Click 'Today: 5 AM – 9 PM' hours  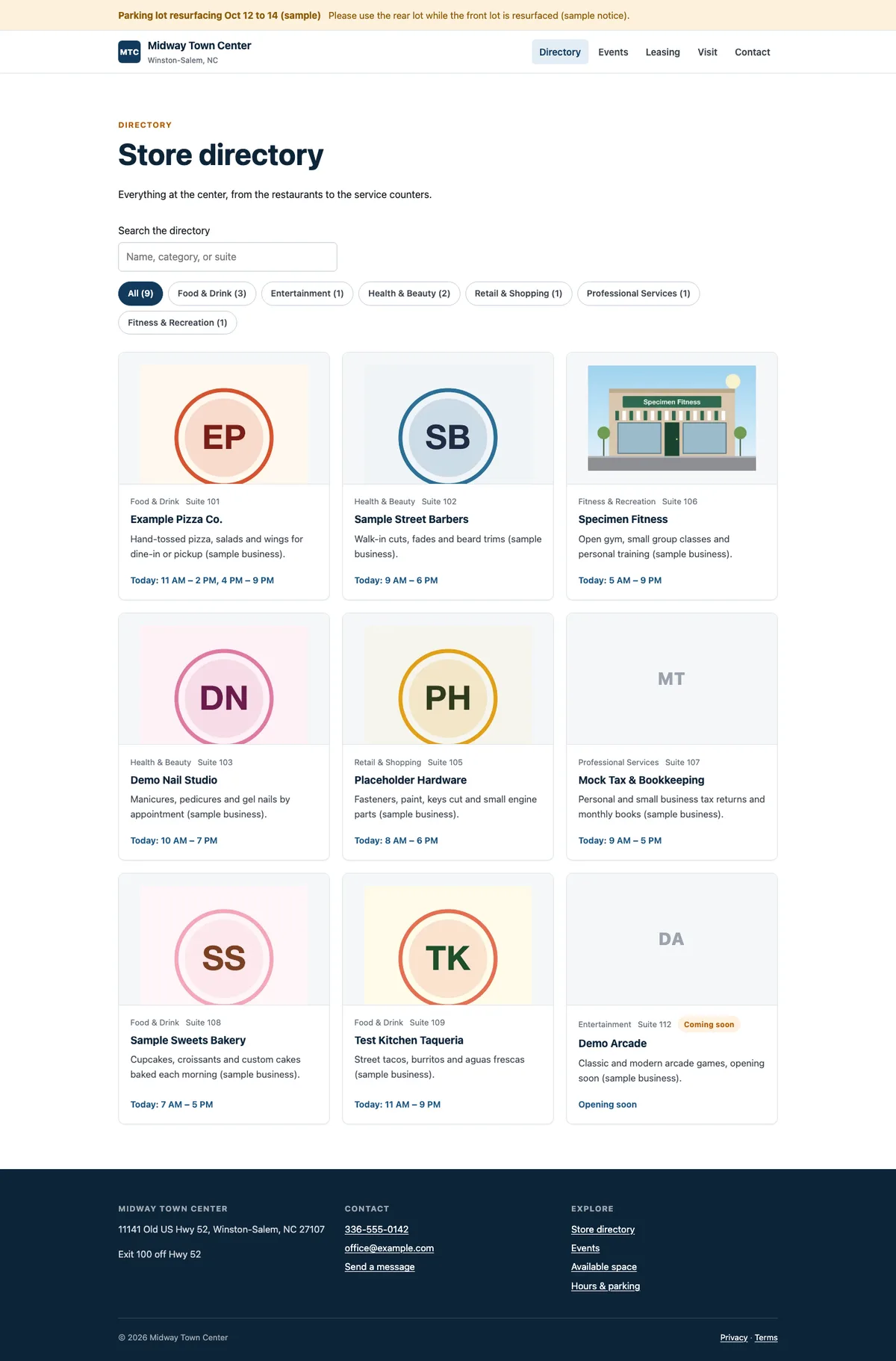[x=620, y=580]
